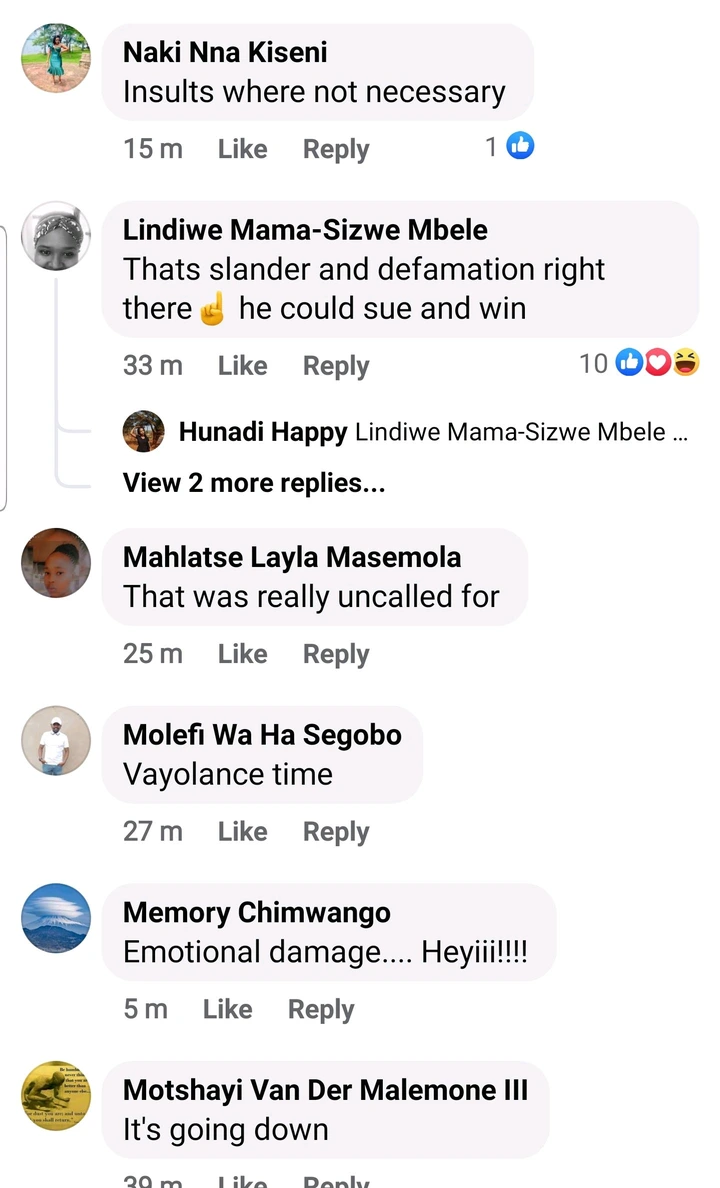Open Naki Nna Kiseni's profile picture
Image resolution: width=720 pixels, height=1188 pixels.
click(56, 58)
